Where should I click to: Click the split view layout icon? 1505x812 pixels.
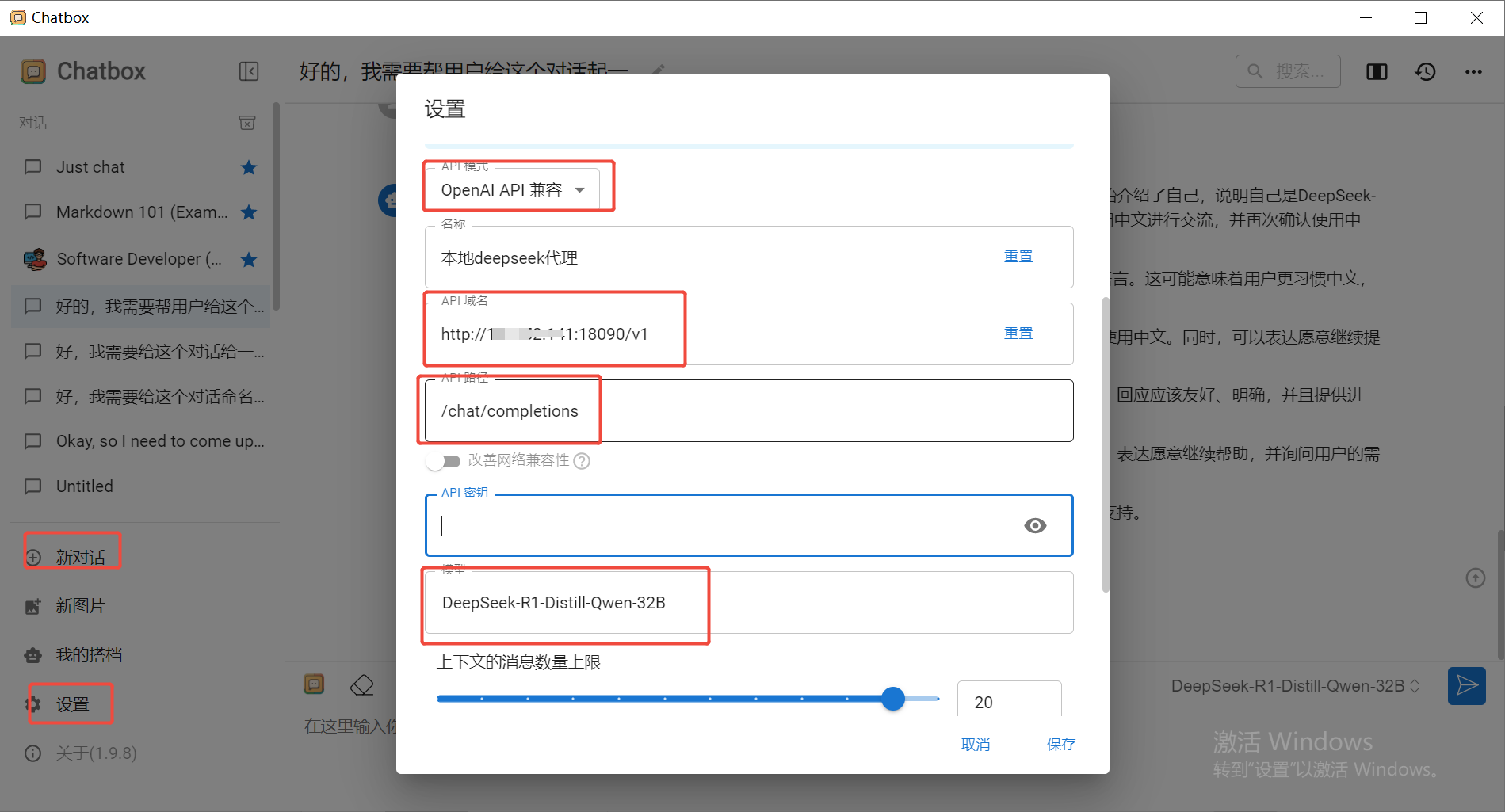pos(1377,72)
